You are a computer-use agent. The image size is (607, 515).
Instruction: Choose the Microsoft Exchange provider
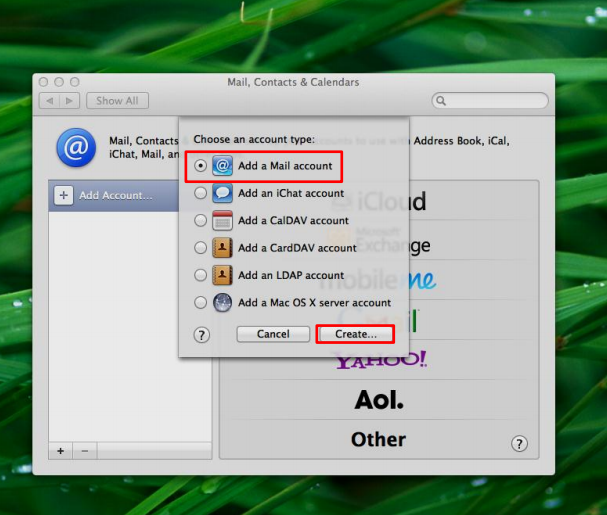click(x=379, y=241)
